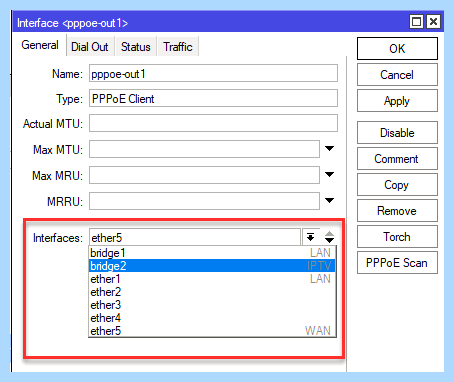Click the Apply button

397,101
